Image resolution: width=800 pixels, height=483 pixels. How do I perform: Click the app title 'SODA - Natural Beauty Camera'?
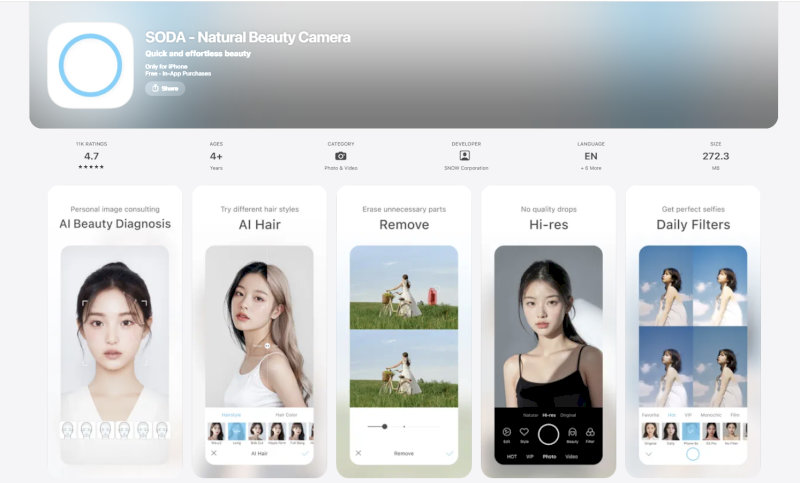click(247, 37)
